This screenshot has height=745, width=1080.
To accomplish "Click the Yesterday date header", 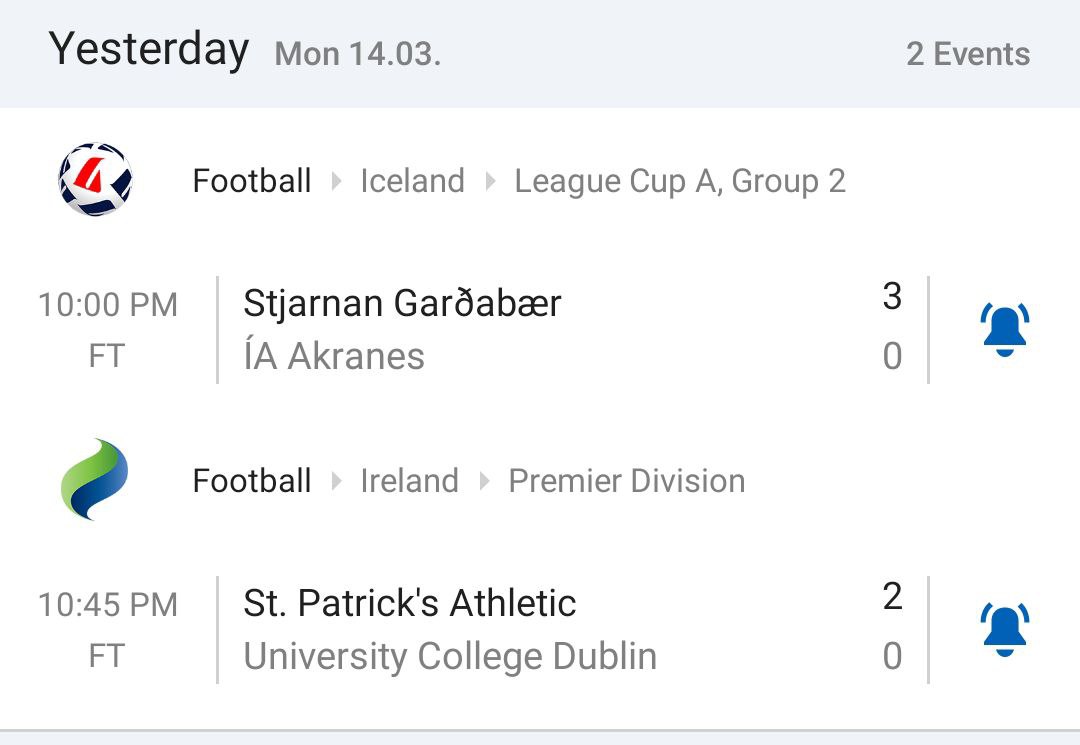I will tap(149, 50).
